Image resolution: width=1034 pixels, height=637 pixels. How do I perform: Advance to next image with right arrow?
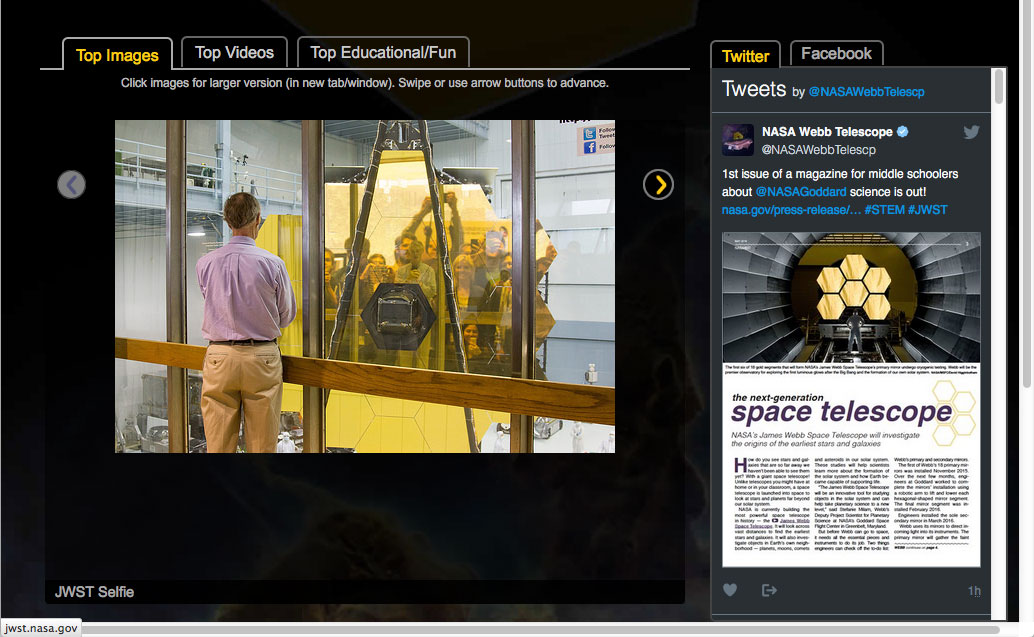coord(658,185)
